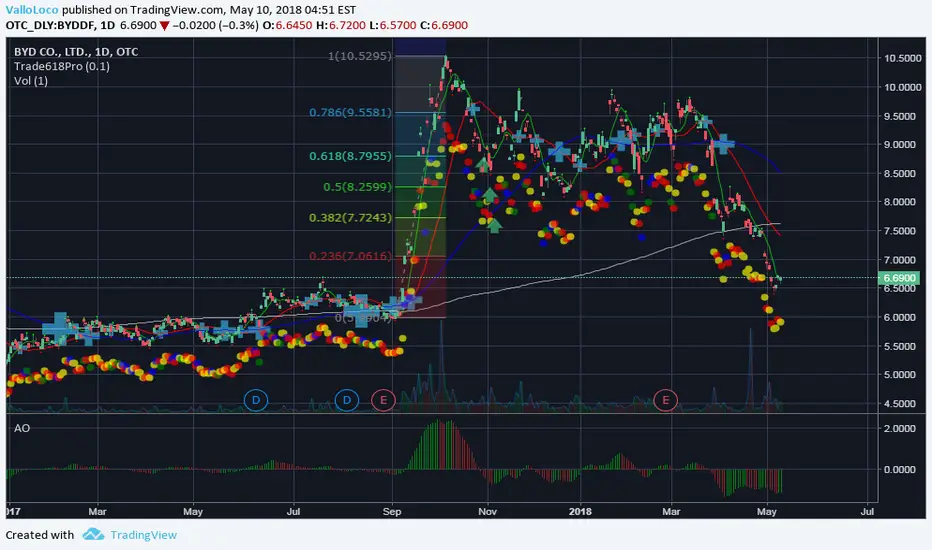Click the 0.382(7.7243) Fibonacci level label
The width and height of the screenshot is (932, 550).
351,218
